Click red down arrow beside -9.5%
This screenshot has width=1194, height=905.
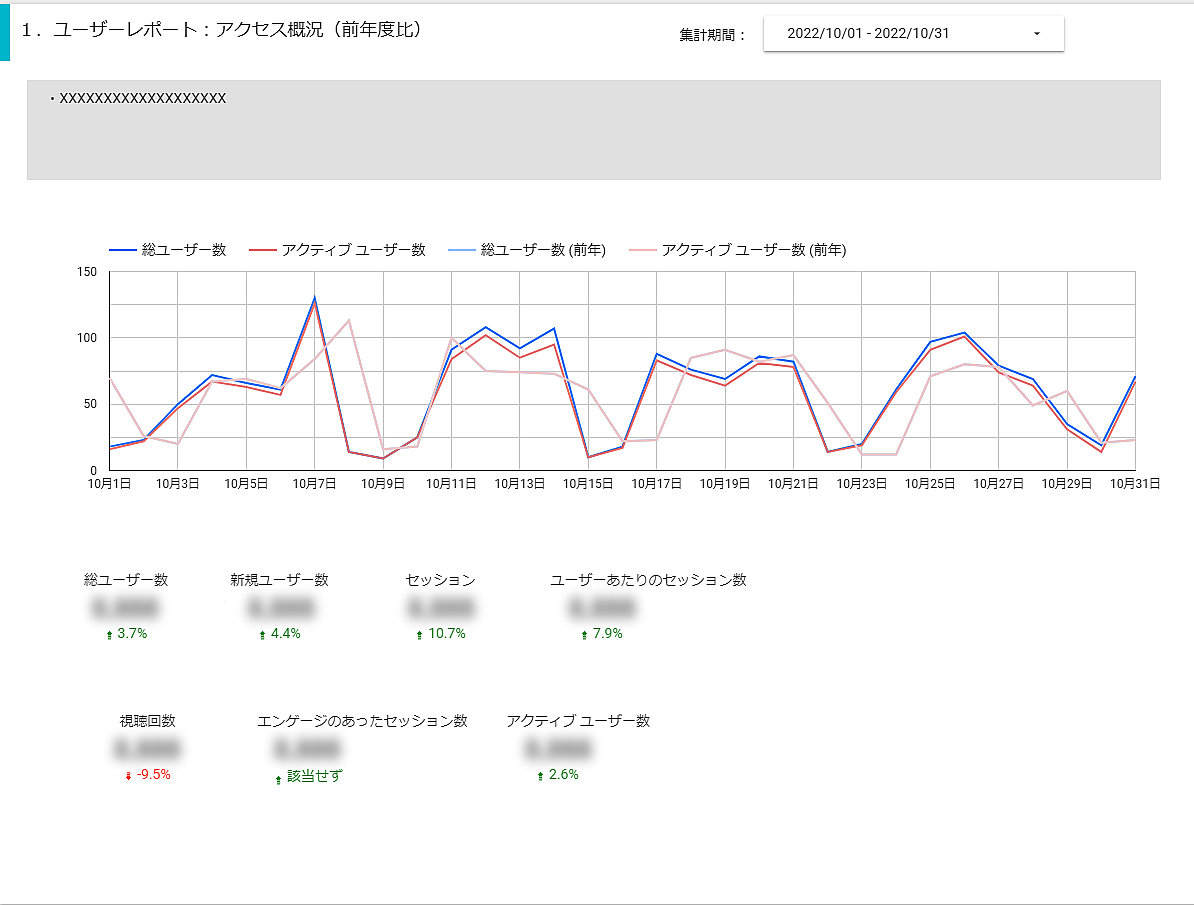pos(128,776)
